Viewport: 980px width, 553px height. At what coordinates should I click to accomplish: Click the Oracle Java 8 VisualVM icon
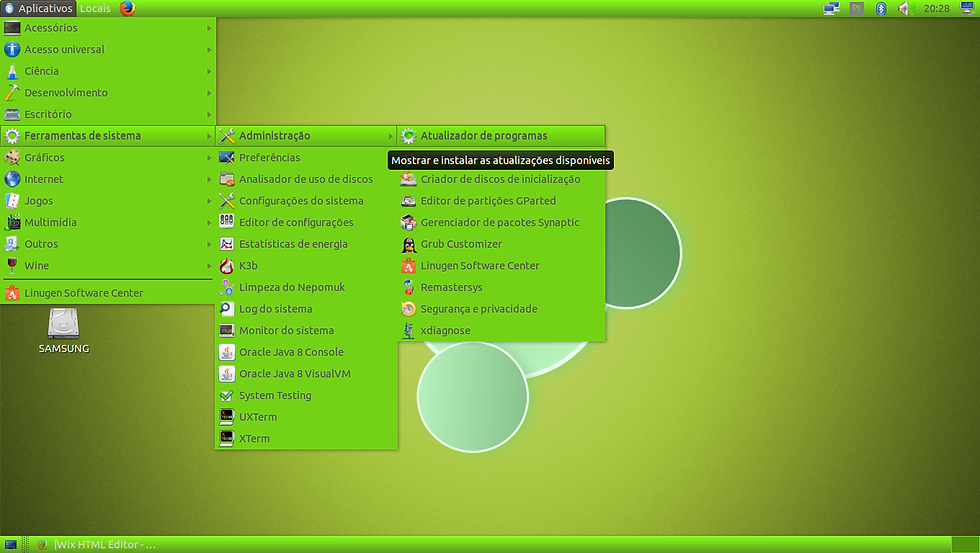click(227, 374)
